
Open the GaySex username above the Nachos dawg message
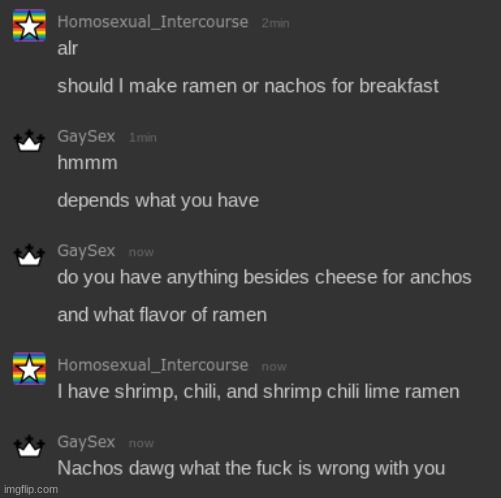coord(86,442)
